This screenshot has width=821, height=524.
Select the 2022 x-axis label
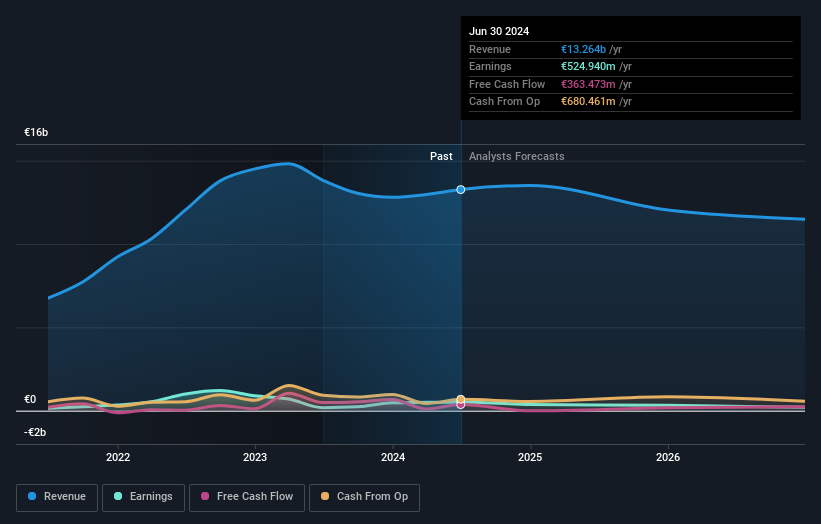point(118,458)
